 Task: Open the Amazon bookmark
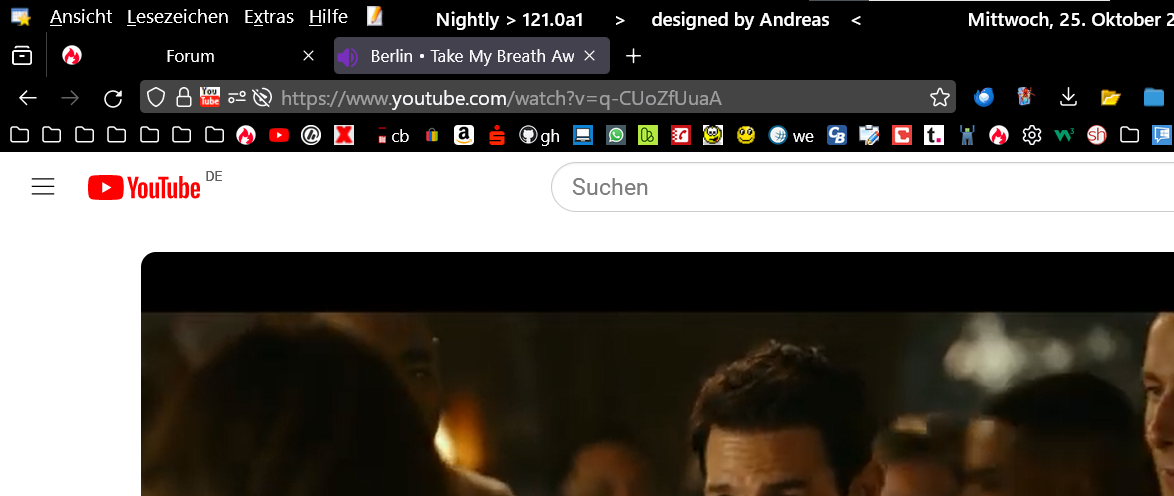click(x=463, y=135)
